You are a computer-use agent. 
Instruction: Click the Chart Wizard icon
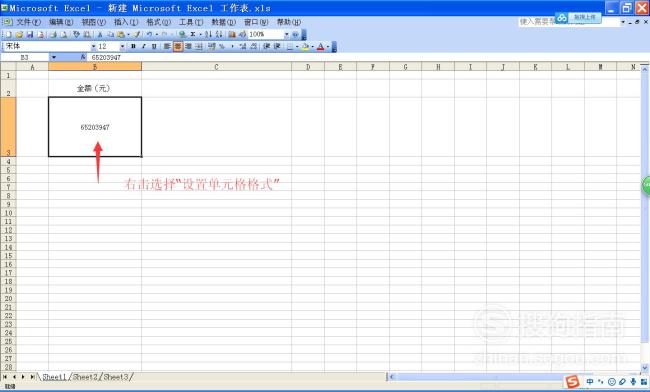click(232, 34)
